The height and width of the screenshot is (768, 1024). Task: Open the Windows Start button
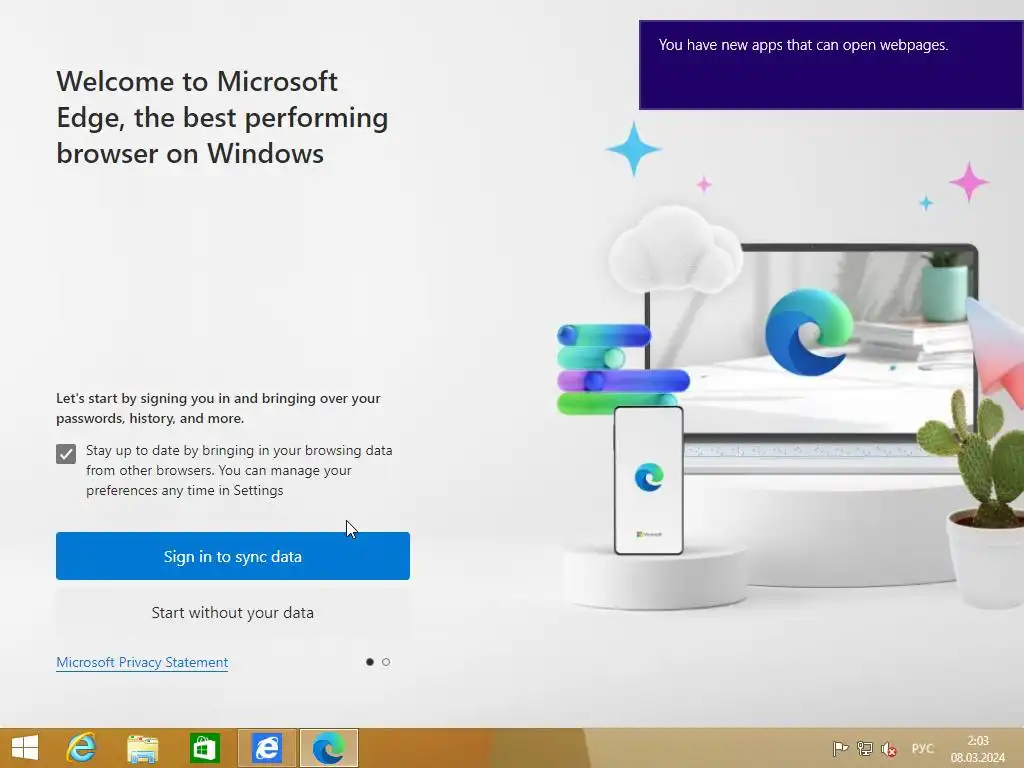[25, 748]
